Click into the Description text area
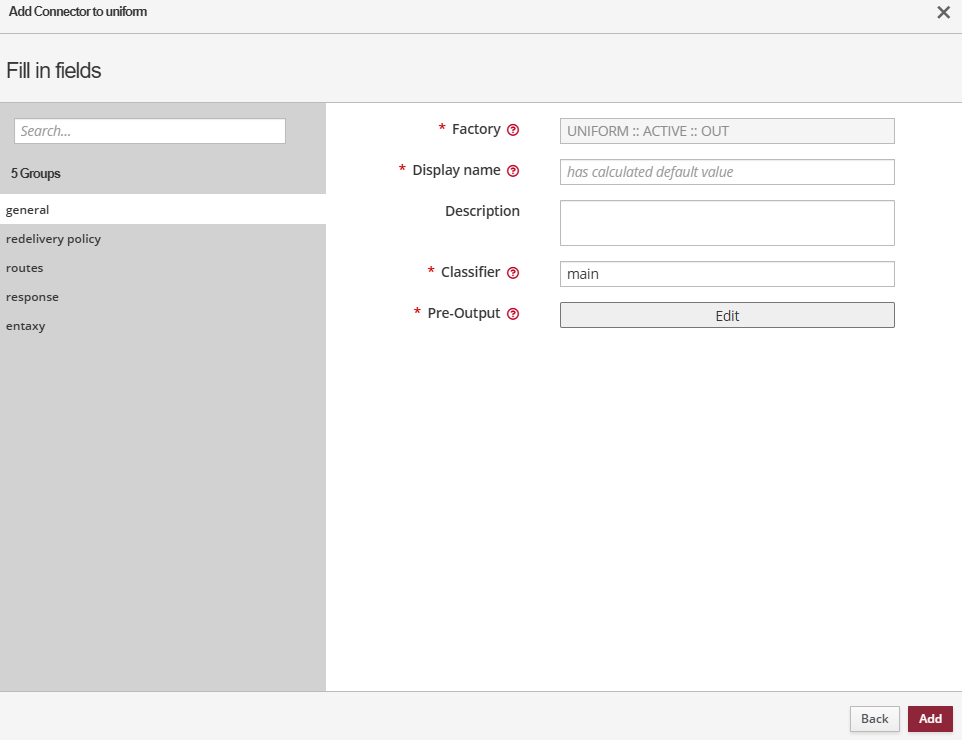 (x=727, y=223)
